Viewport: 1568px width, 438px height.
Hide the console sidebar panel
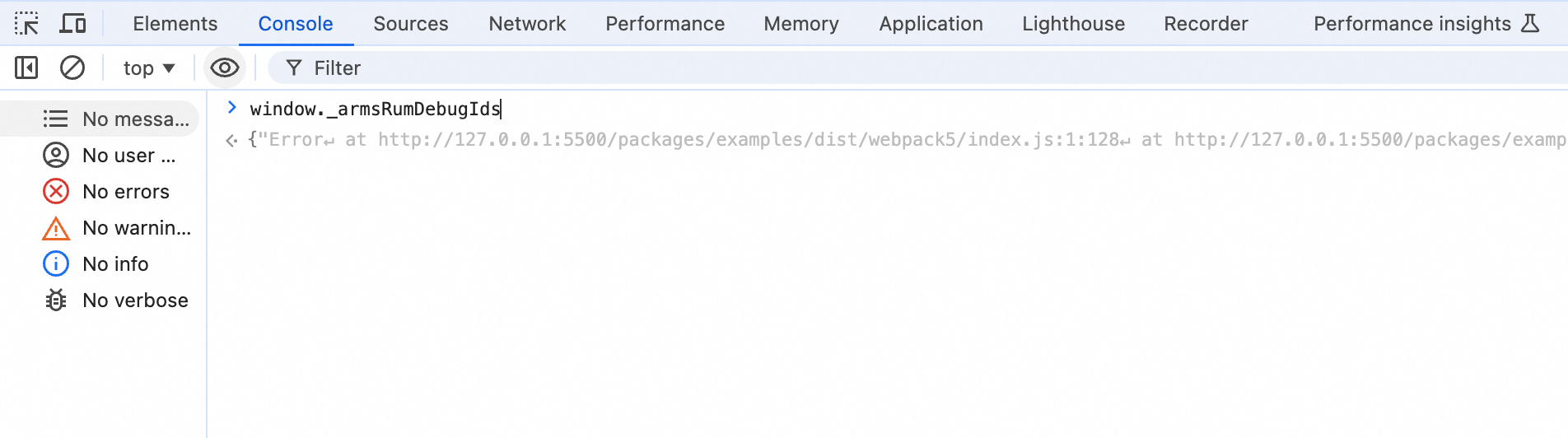coord(26,68)
